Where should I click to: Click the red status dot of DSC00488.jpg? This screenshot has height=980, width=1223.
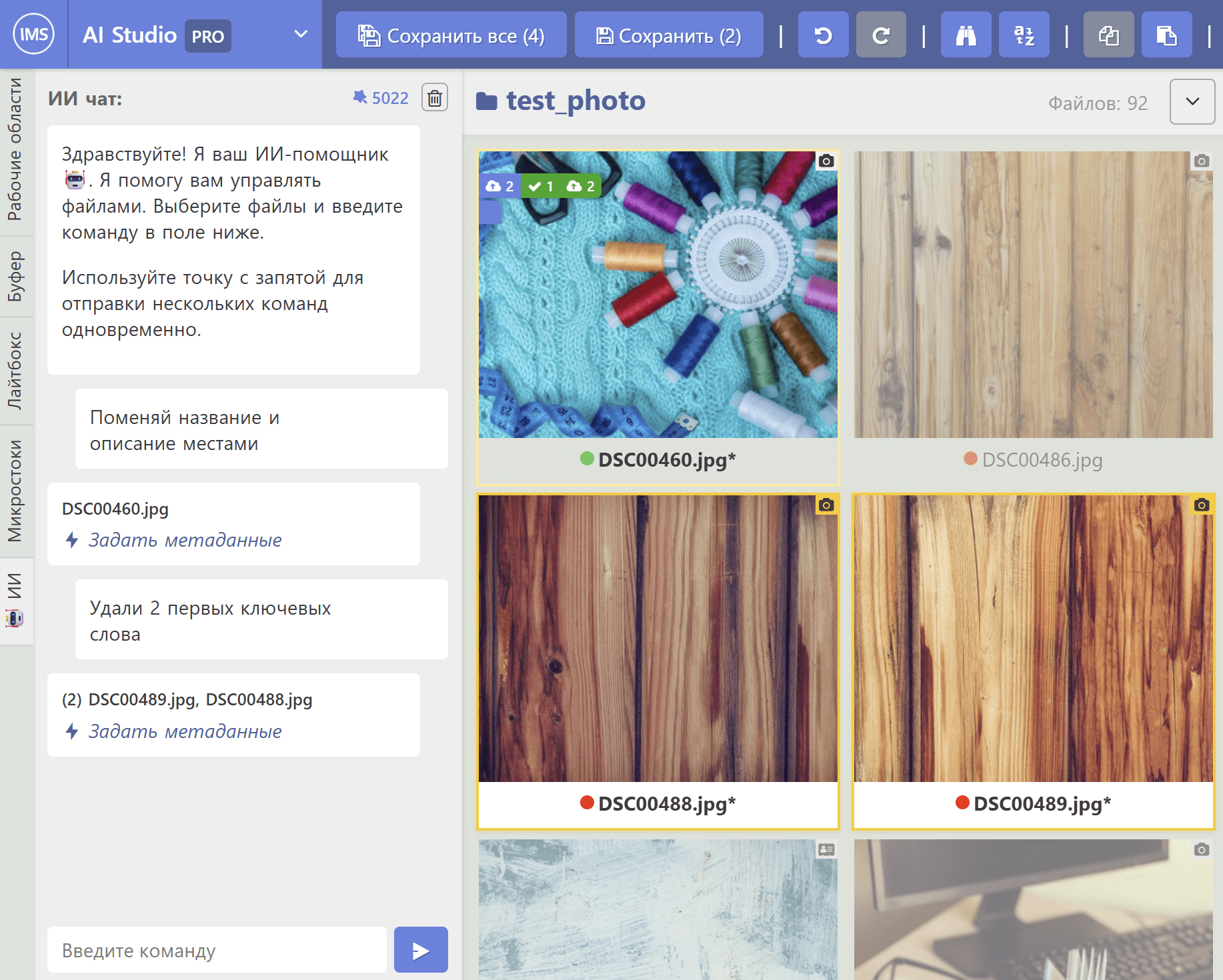click(x=587, y=803)
